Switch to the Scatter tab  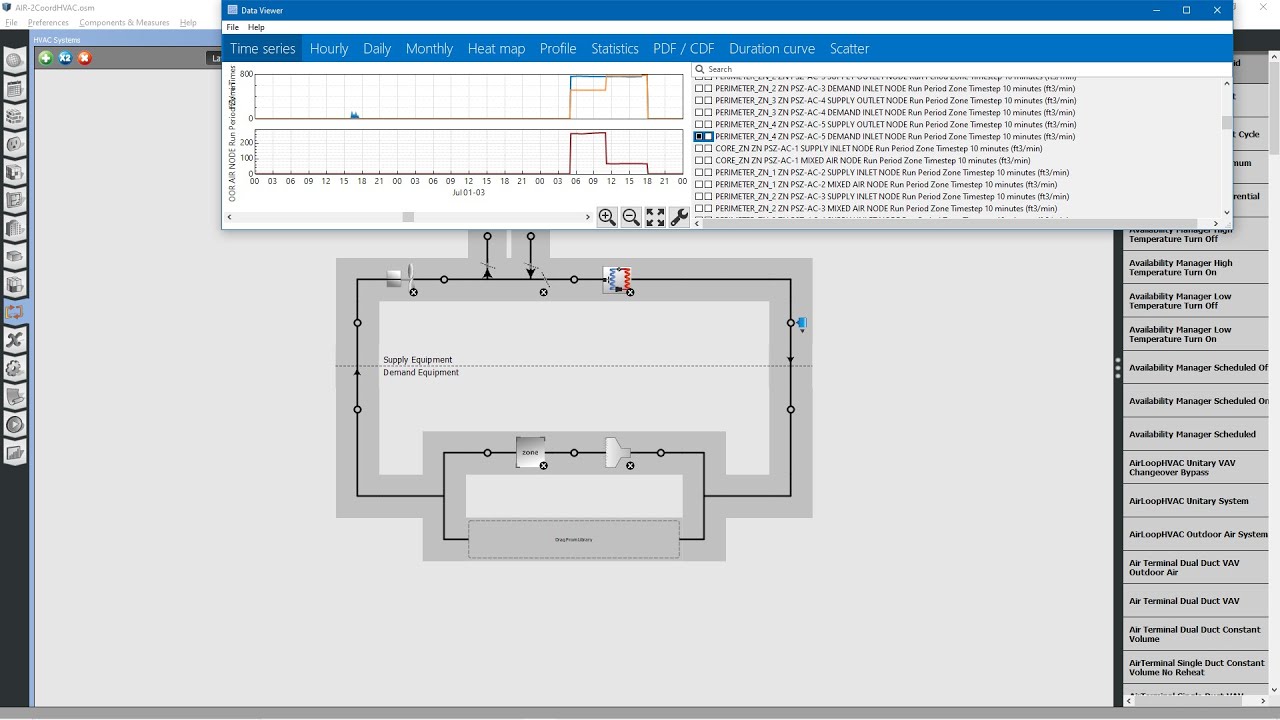[849, 48]
